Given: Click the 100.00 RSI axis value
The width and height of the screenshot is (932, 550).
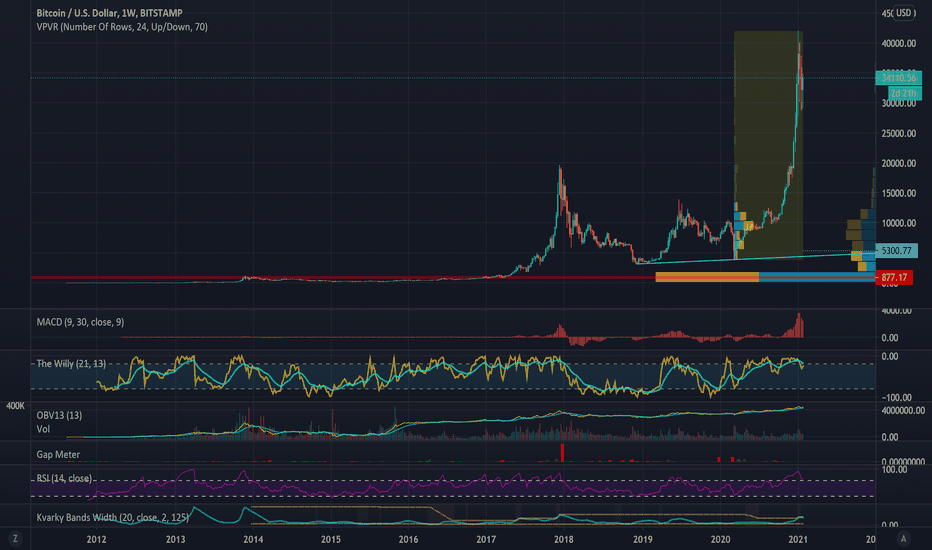Looking at the screenshot, I should (x=895, y=470).
